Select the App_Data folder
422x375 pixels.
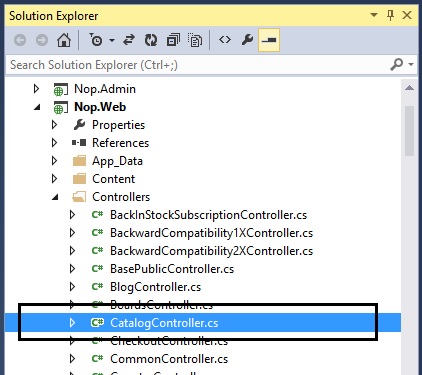coord(117,161)
